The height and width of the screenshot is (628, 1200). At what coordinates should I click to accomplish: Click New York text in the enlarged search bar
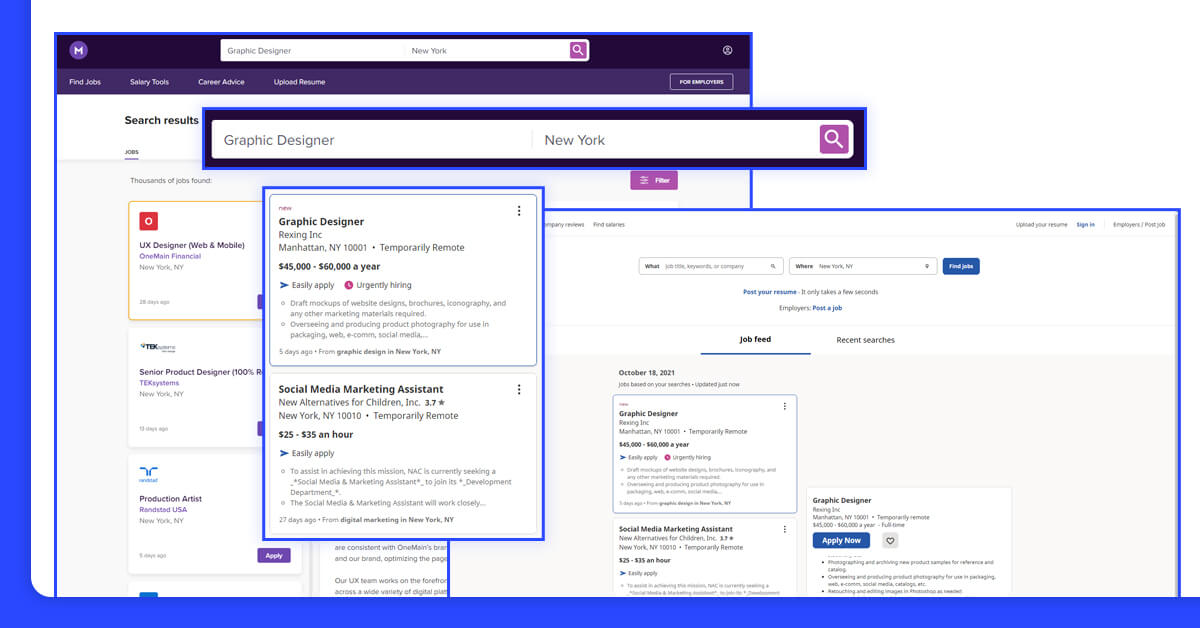[575, 140]
